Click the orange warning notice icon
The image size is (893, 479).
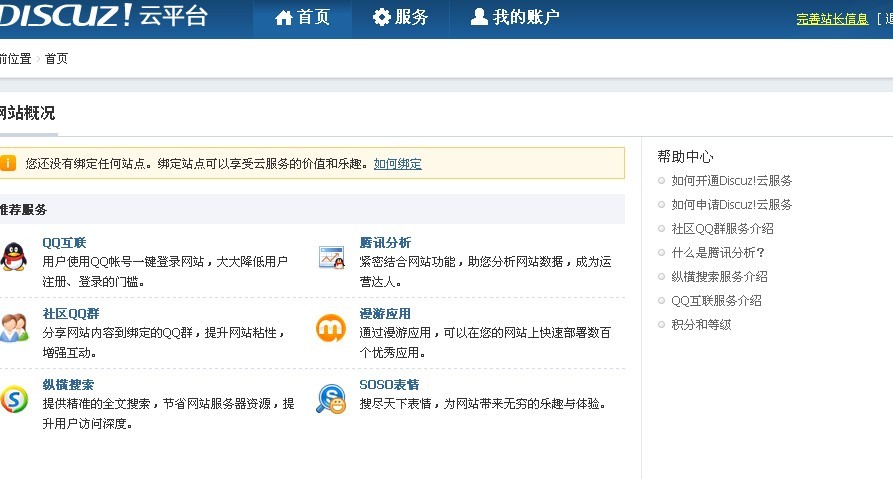[x=8, y=163]
